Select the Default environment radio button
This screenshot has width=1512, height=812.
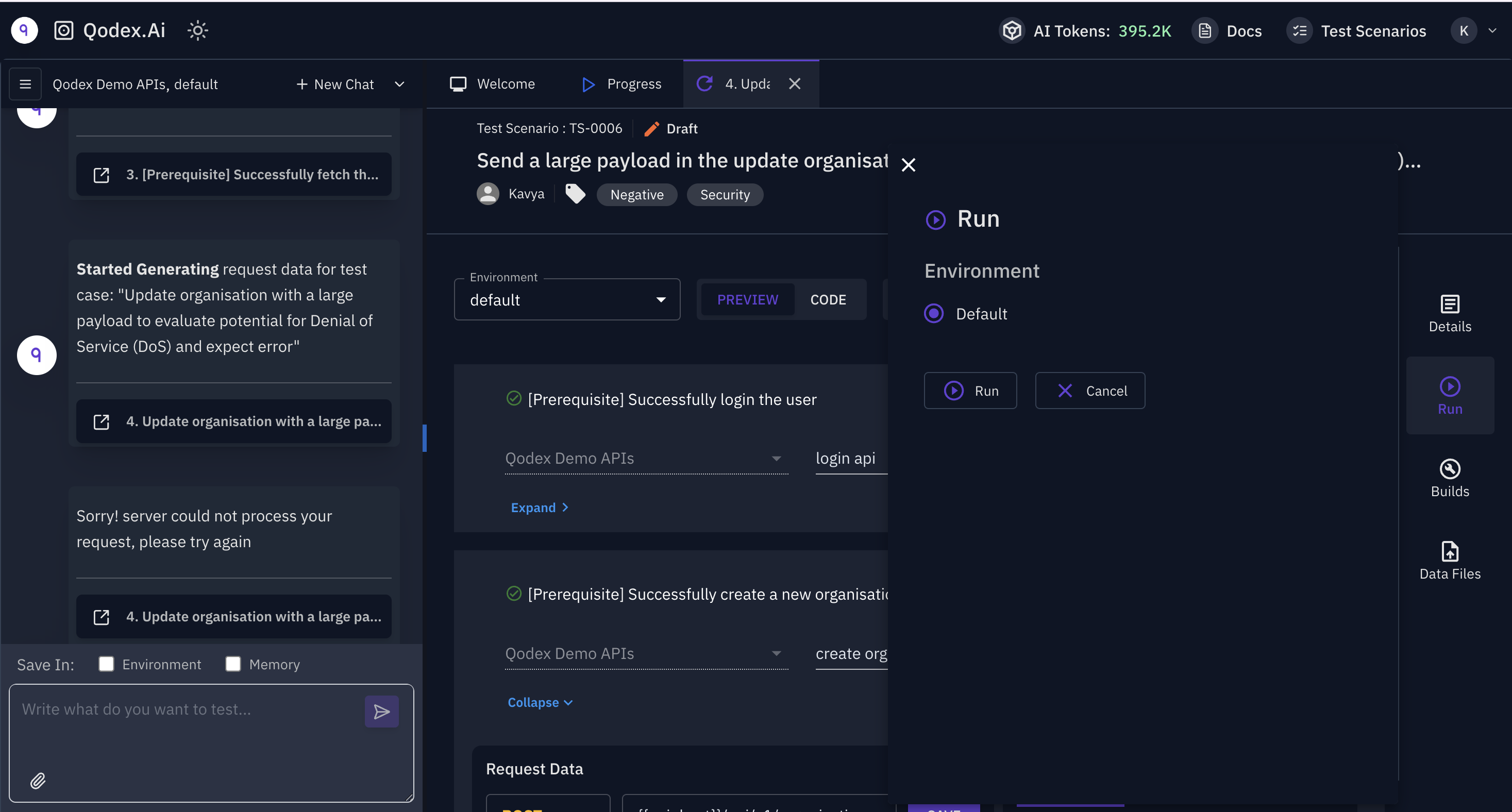click(x=934, y=313)
